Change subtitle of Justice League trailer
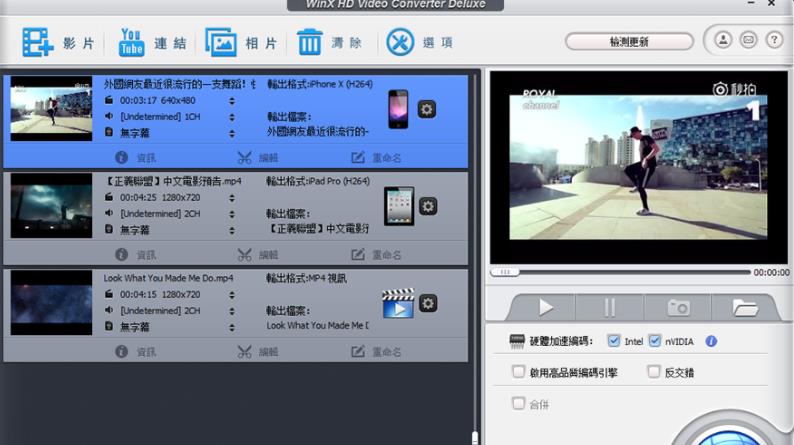This screenshot has height=445, width=794. click(x=232, y=230)
